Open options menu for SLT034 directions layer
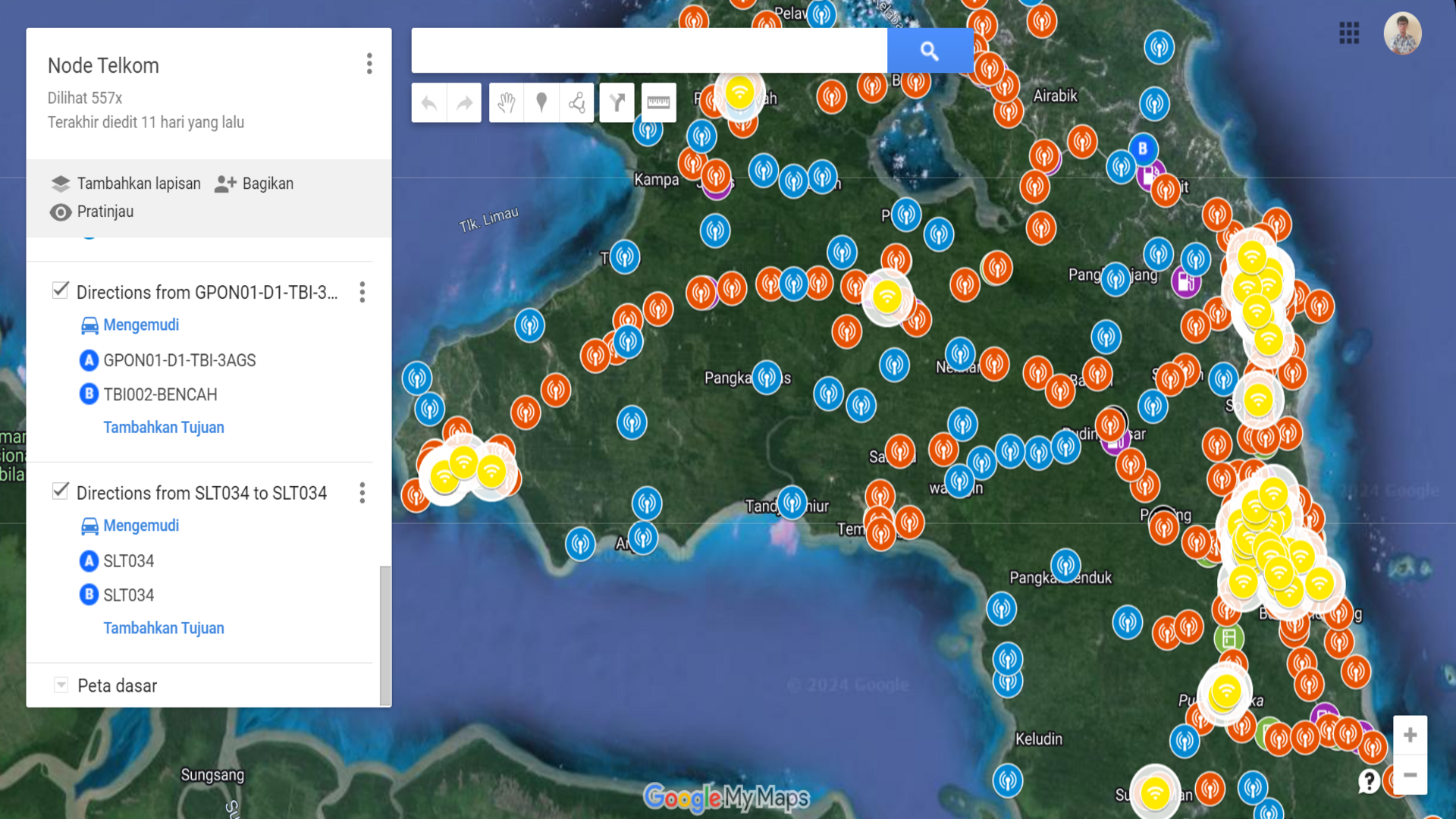 point(362,493)
